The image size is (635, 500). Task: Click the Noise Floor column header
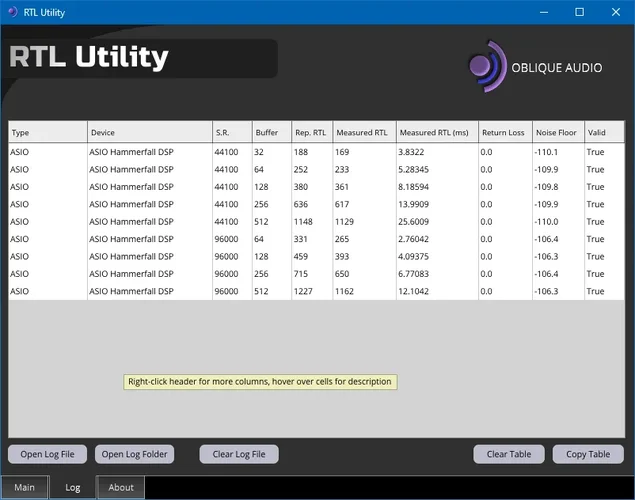pos(558,132)
